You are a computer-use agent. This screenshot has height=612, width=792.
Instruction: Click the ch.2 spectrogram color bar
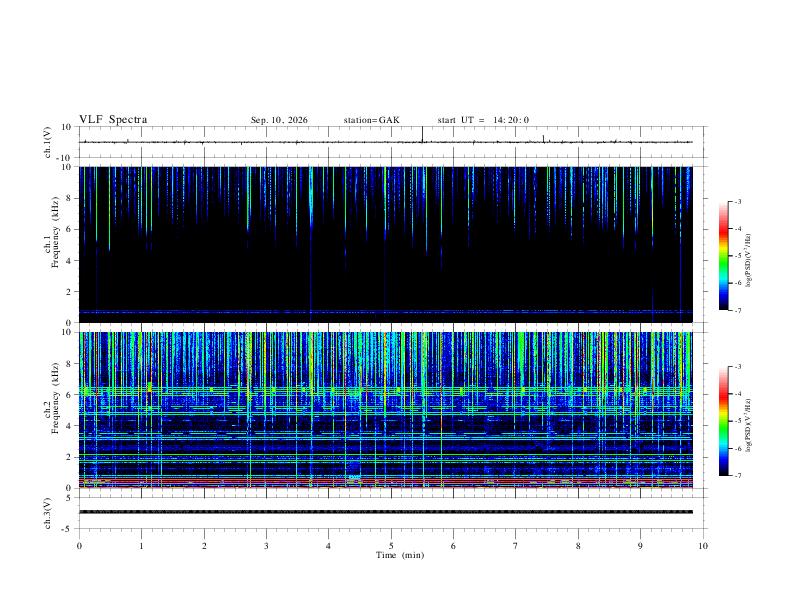click(723, 421)
